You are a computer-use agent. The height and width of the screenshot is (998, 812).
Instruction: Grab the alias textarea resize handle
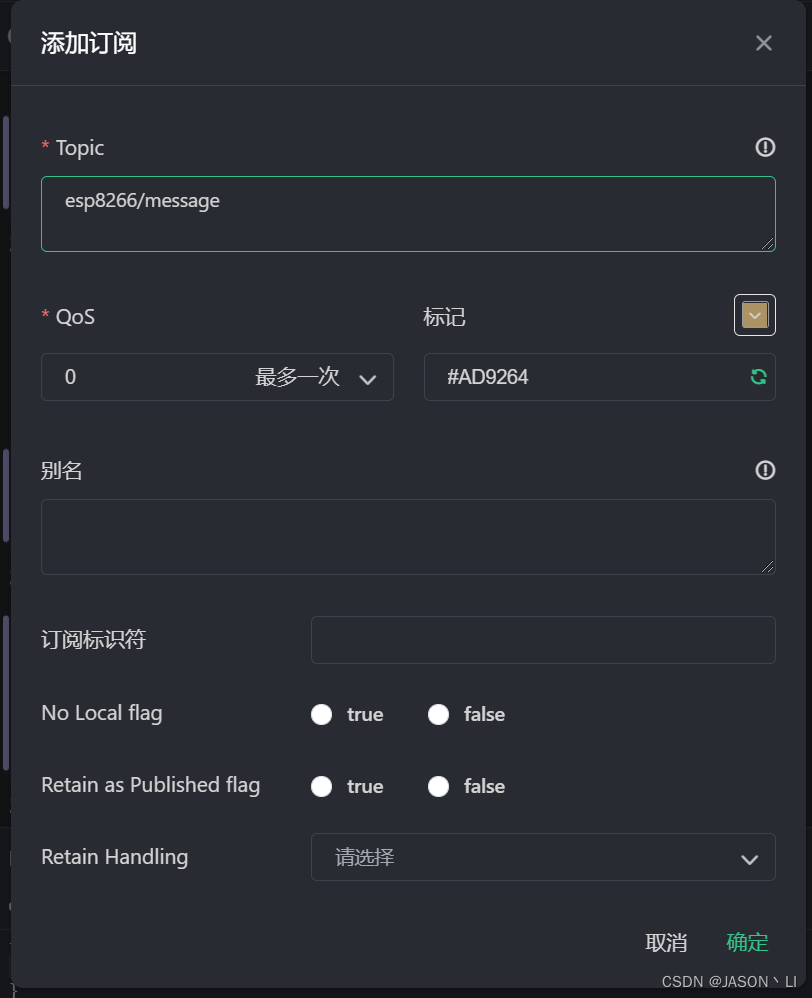767,566
